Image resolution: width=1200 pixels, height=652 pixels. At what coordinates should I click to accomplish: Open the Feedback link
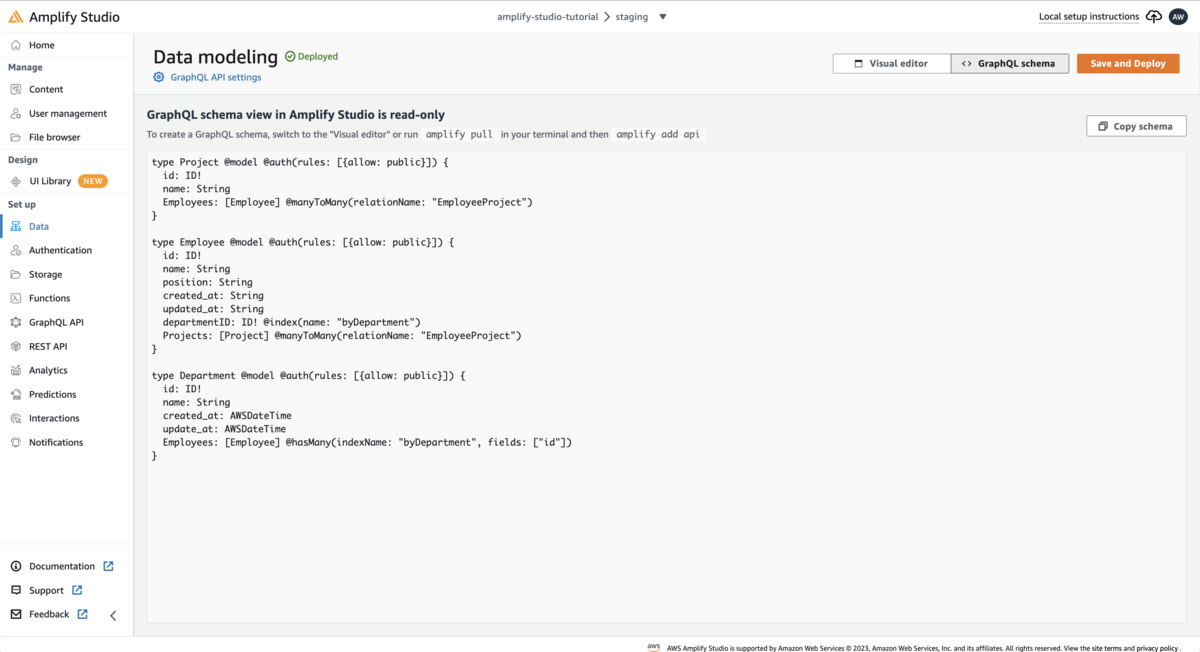click(x=49, y=614)
